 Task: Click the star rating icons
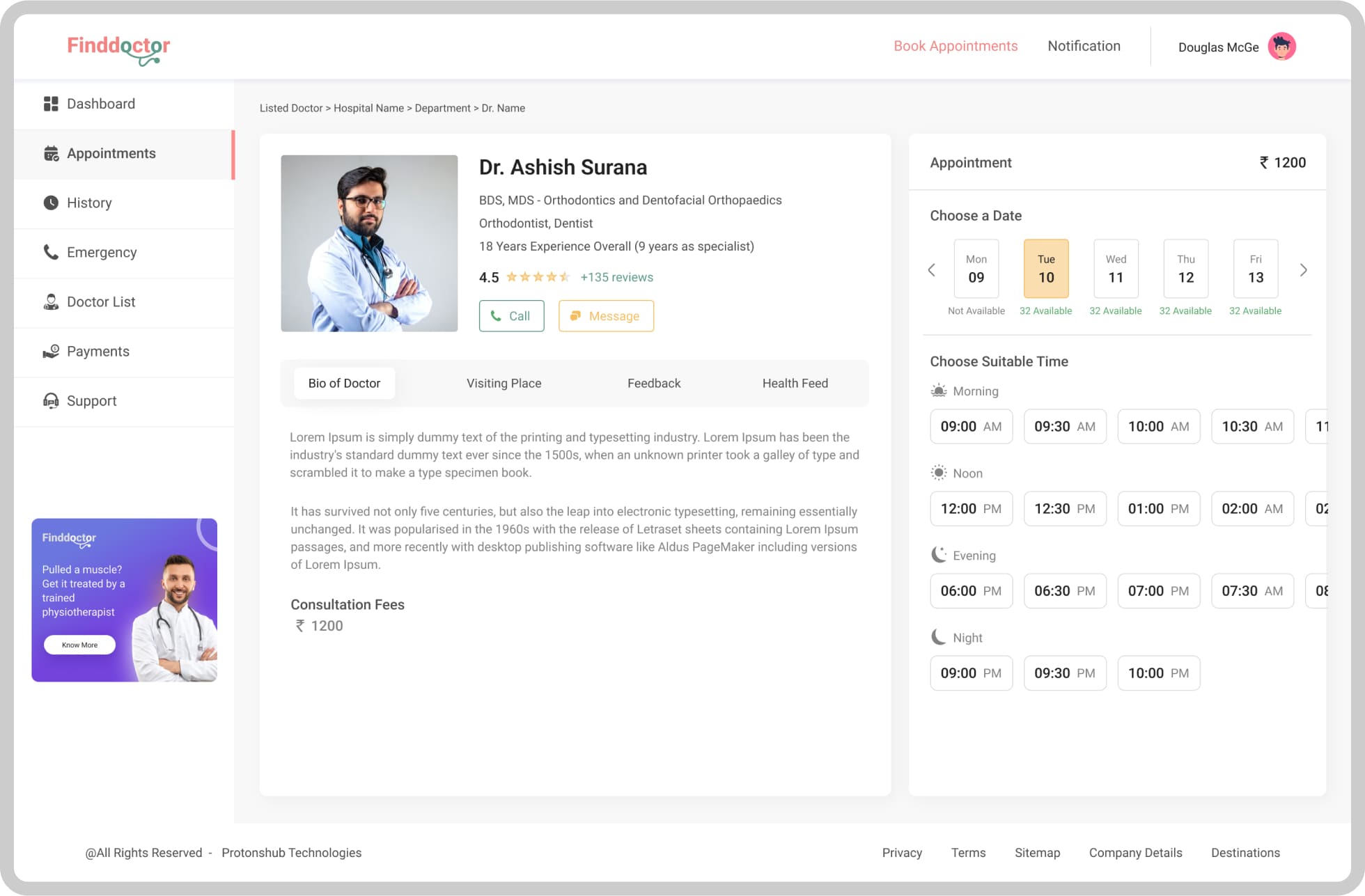(538, 277)
